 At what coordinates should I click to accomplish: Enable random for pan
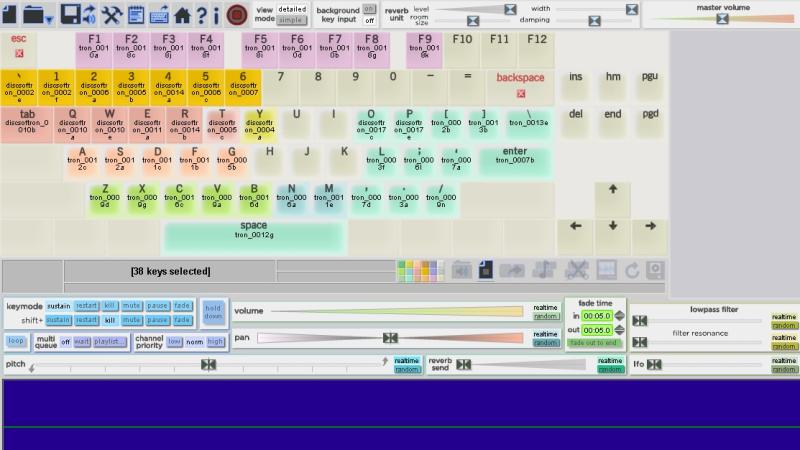click(x=545, y=343)
